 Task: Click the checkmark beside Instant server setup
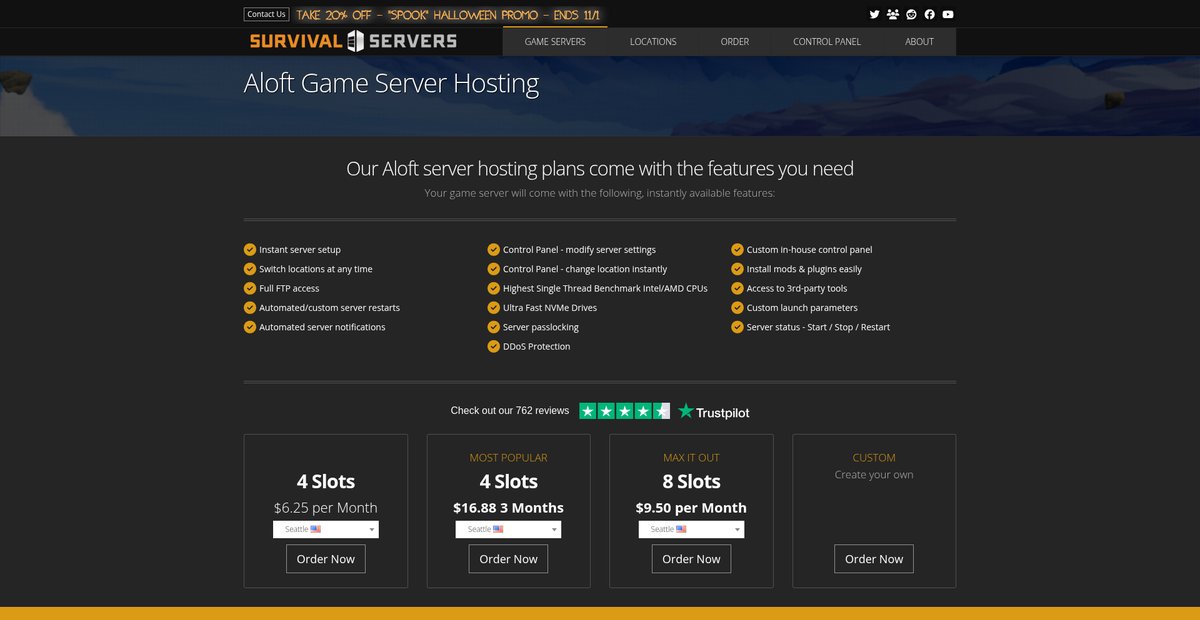pyautogui.click(x=250, y=250)
